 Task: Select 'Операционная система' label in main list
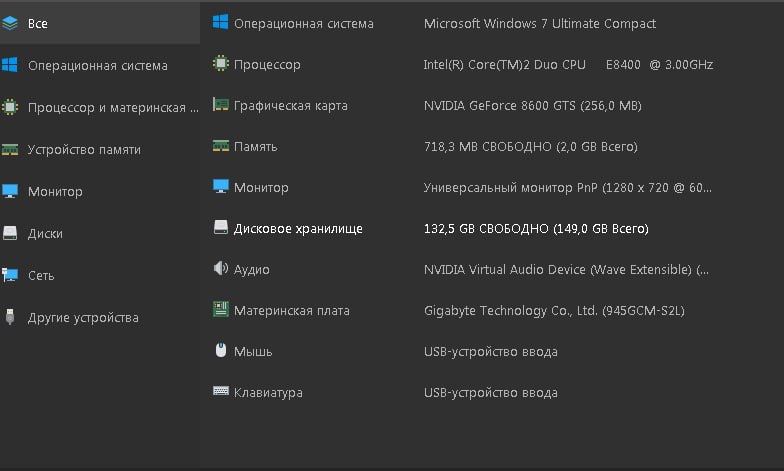[304, 24]
